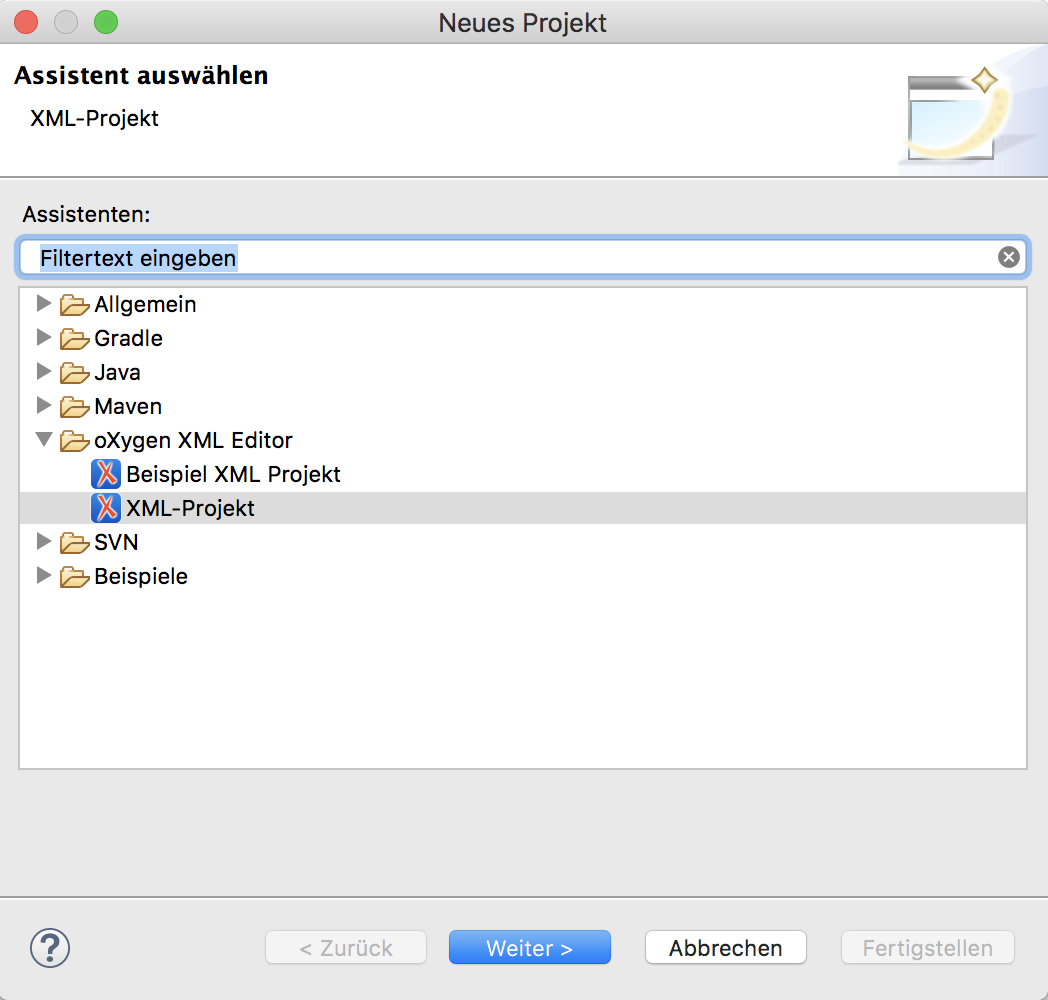The width and height of the screenshot is (1048, 1000).
Task: Select the Beispiel XML Projekt entry
Action: tap(233, 474)
